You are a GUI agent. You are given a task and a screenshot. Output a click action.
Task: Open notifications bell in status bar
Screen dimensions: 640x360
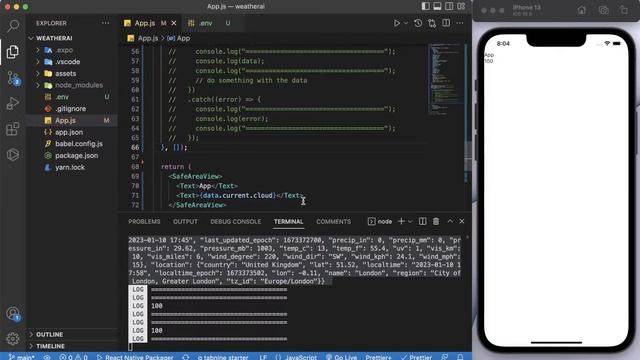click(x=460, y=357)
